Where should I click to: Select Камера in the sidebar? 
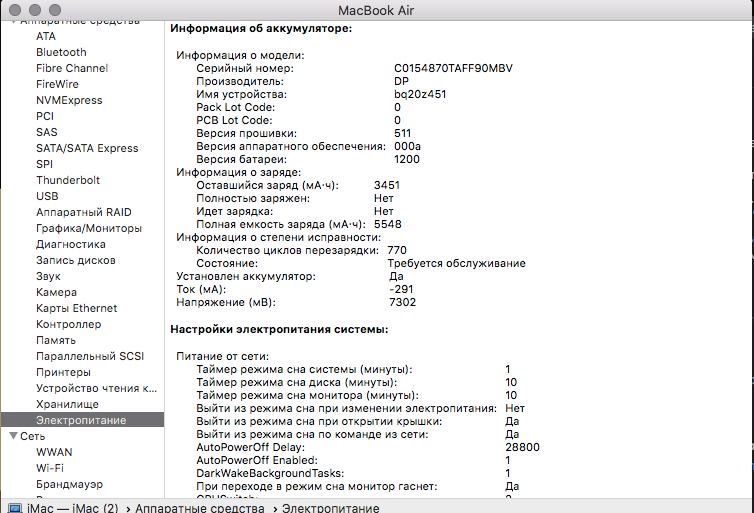[56, 292]
